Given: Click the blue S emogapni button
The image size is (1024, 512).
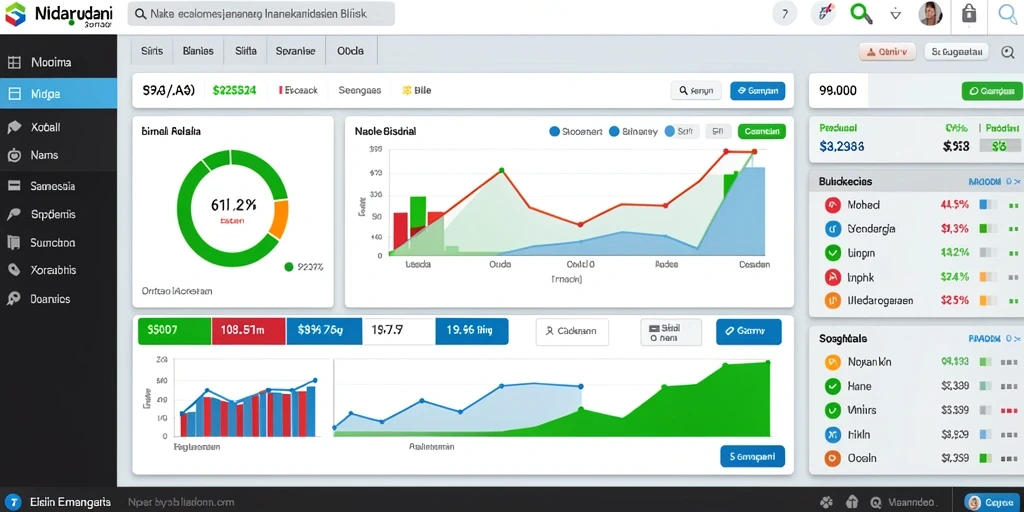Looking at the screenshot, I should [x=752, y=456].
